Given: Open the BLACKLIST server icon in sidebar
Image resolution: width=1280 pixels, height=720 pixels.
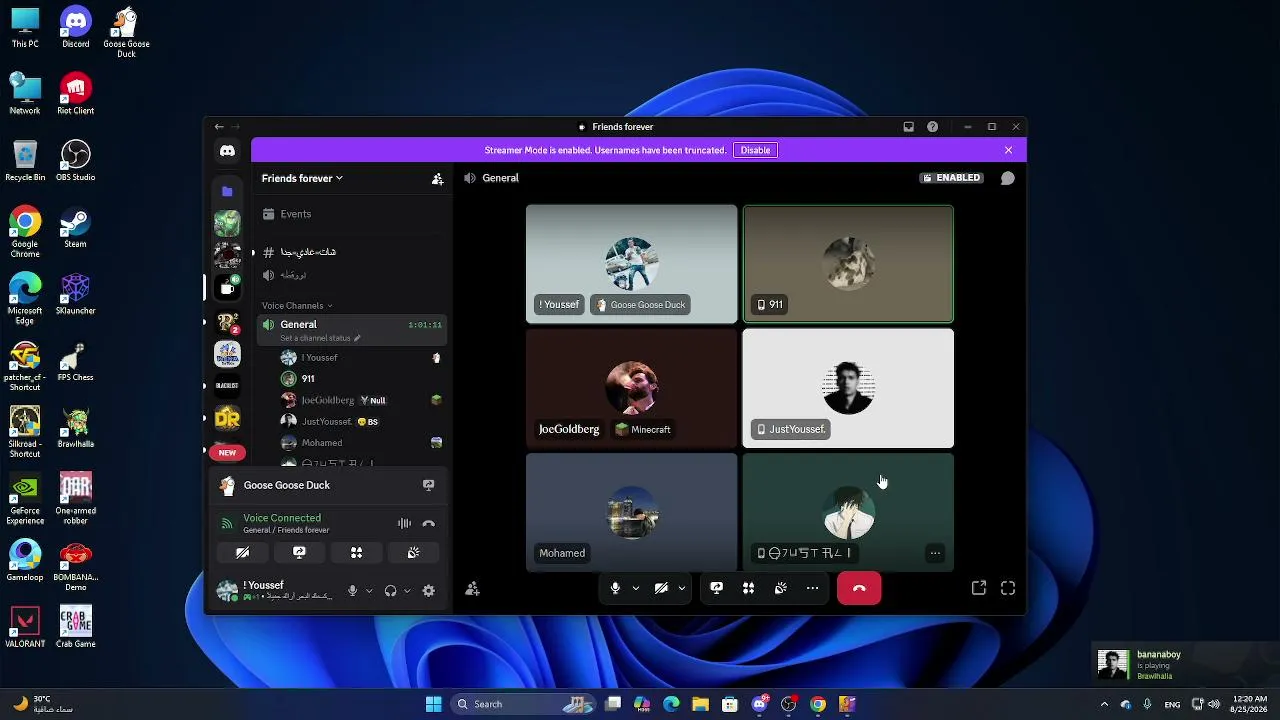Looking at the screenshot, I should [227, 386].
